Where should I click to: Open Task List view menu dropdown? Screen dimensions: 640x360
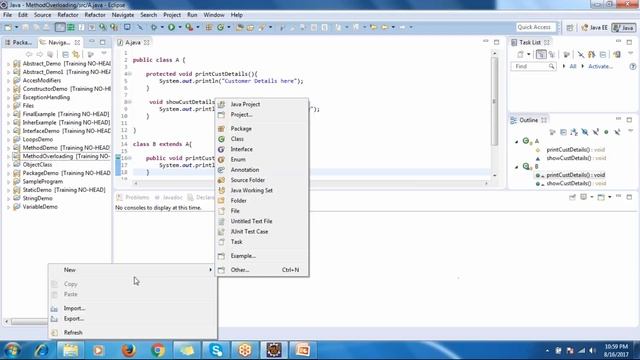631,54
